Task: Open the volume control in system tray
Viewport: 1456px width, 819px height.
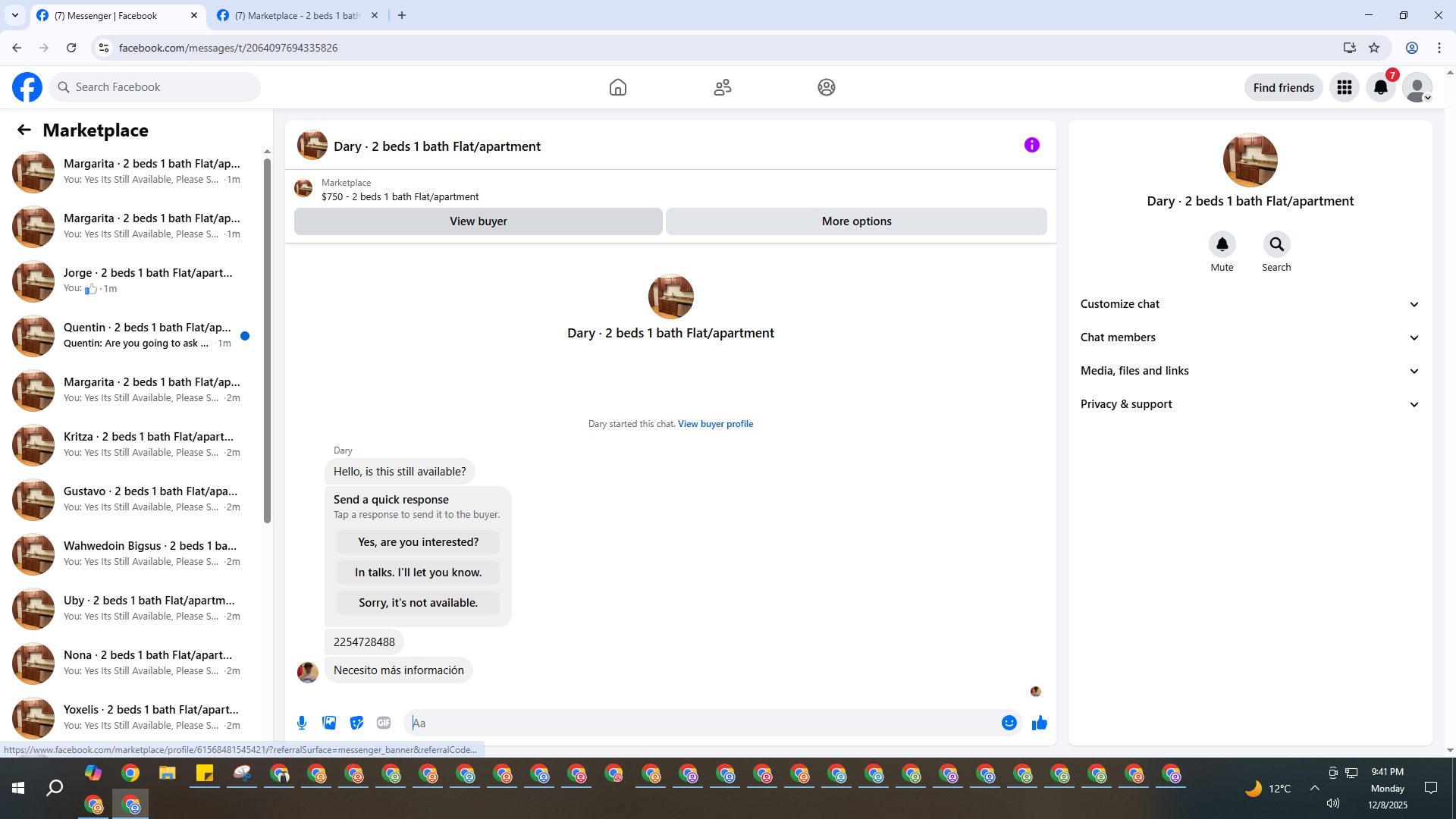Action: click(x=1333, y=804)
